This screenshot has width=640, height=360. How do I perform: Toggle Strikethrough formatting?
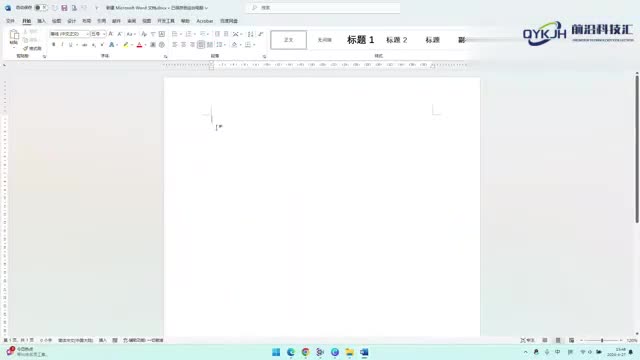(84, 45)
